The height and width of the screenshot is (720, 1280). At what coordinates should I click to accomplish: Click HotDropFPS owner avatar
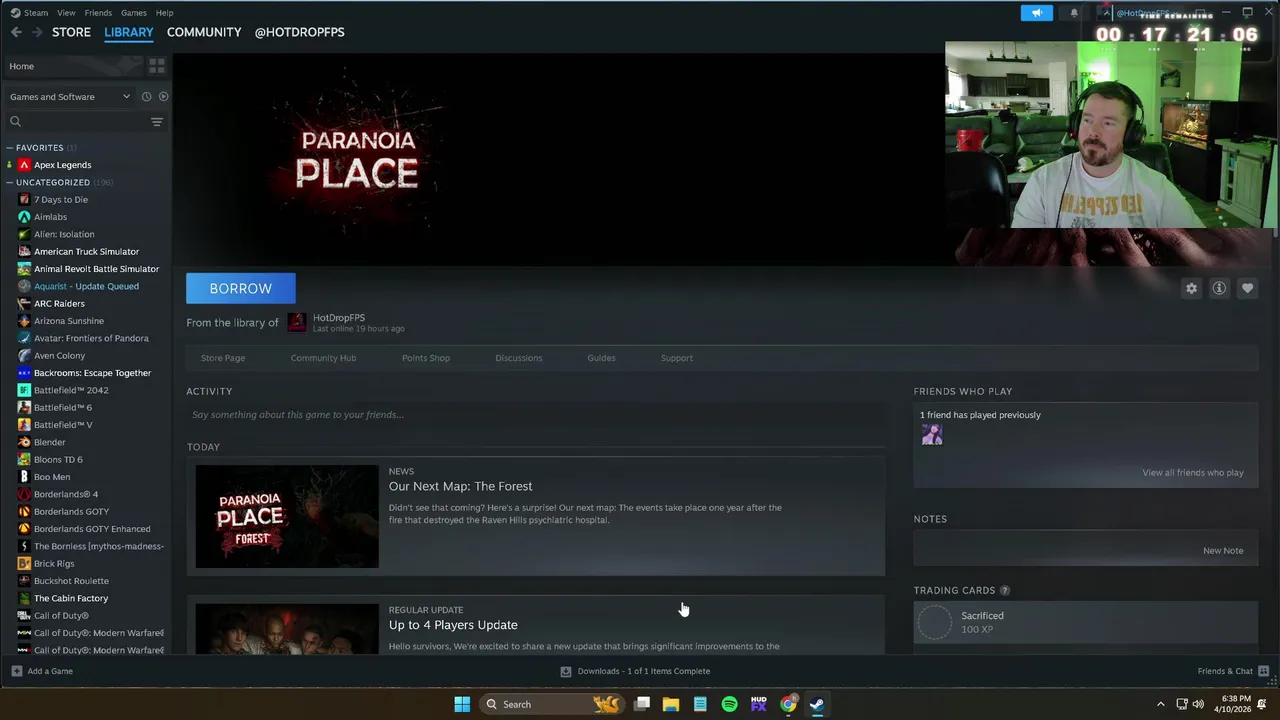pos(297,322)
